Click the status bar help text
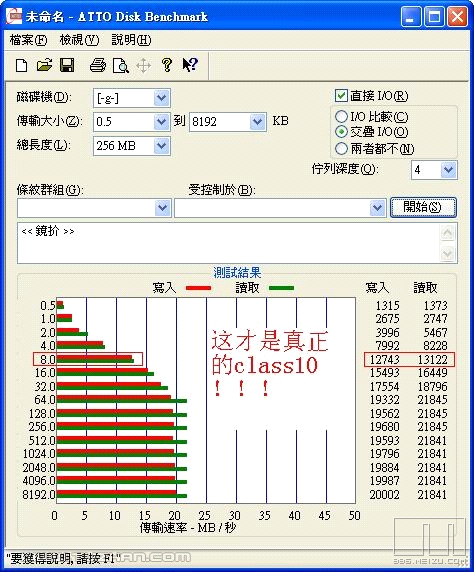The width and height of the screenshot is (474, 572). tap(62, 558)
